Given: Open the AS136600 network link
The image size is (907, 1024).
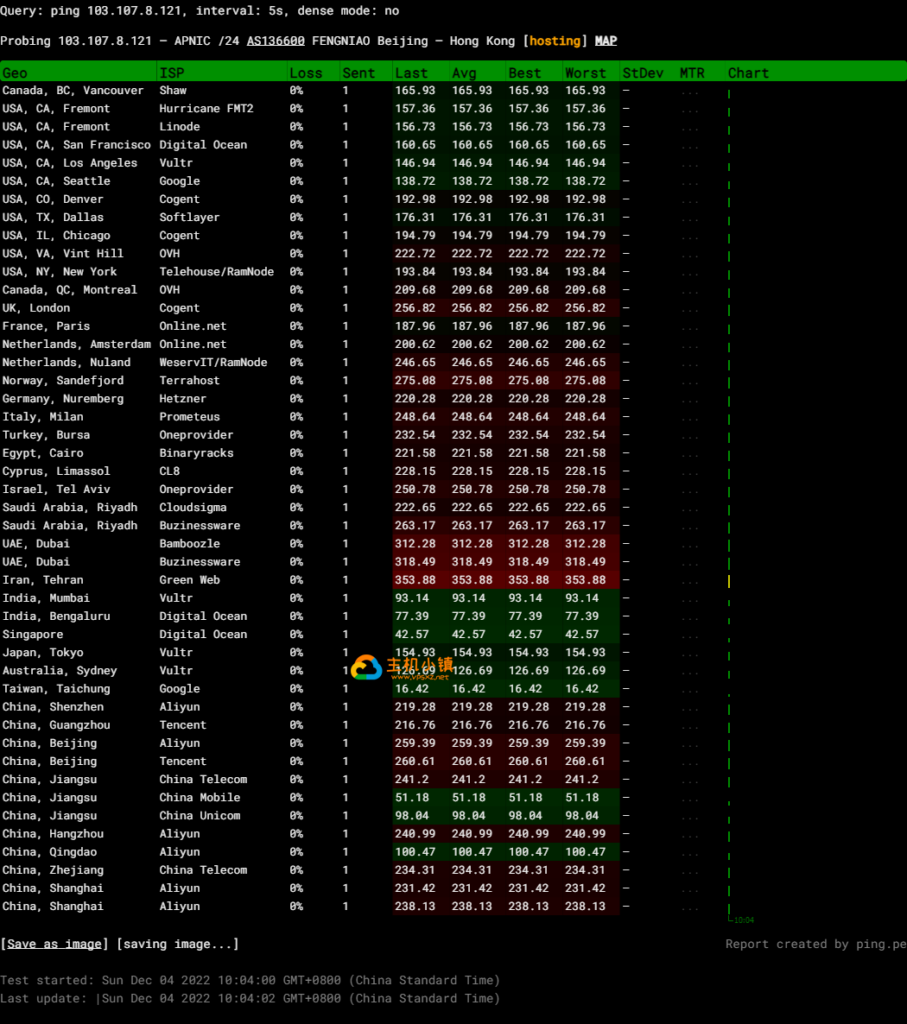Looking at the screenshot, I should [275, 41].
